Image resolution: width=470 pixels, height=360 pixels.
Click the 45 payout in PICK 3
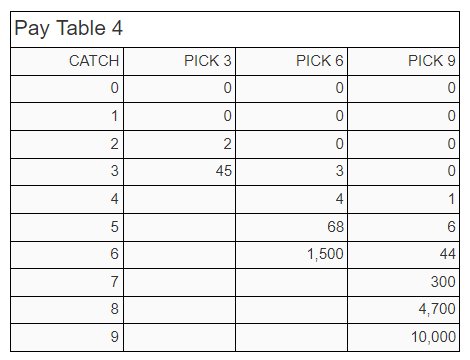223,171
